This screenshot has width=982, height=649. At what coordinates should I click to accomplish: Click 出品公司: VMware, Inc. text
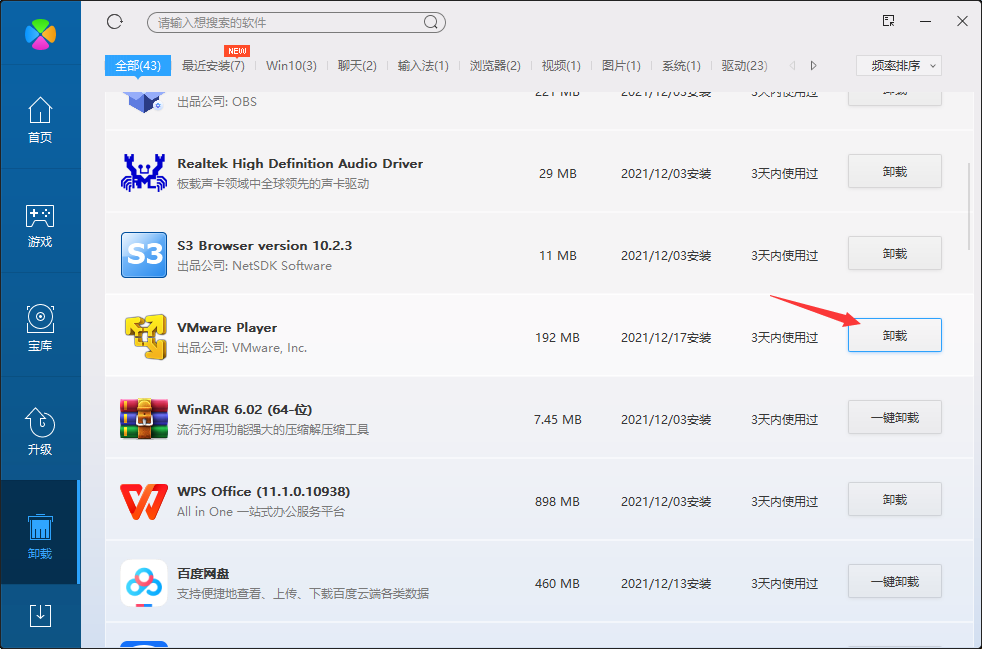tap(242, 348)
